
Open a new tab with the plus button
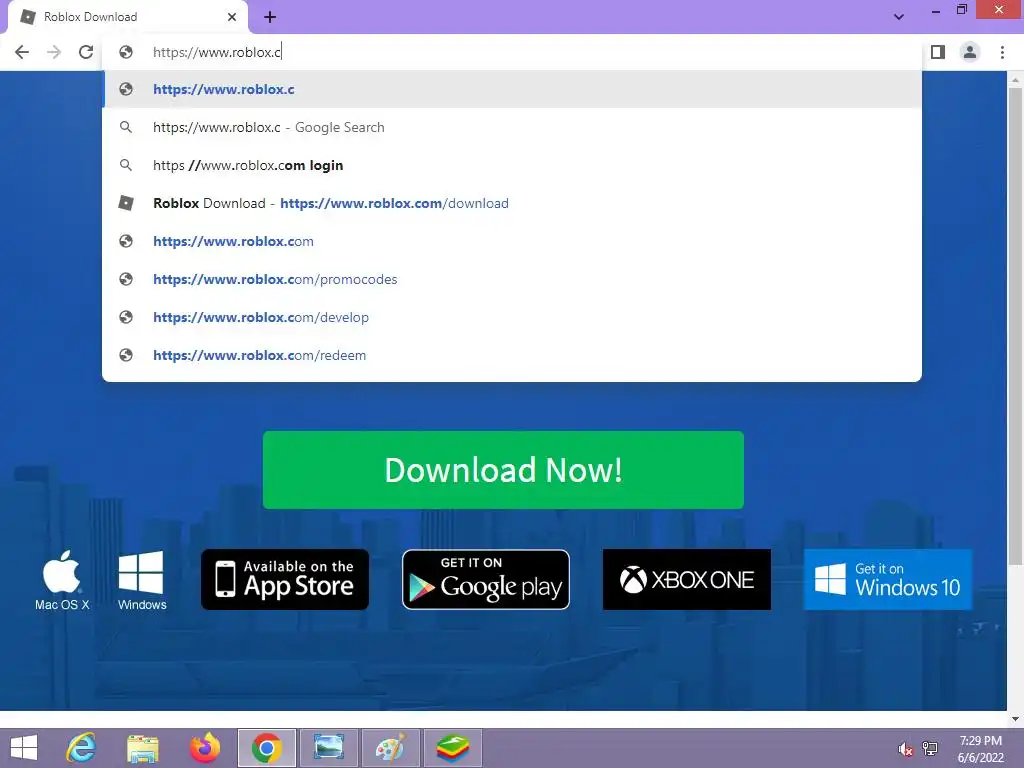click(x=270, y=17)
